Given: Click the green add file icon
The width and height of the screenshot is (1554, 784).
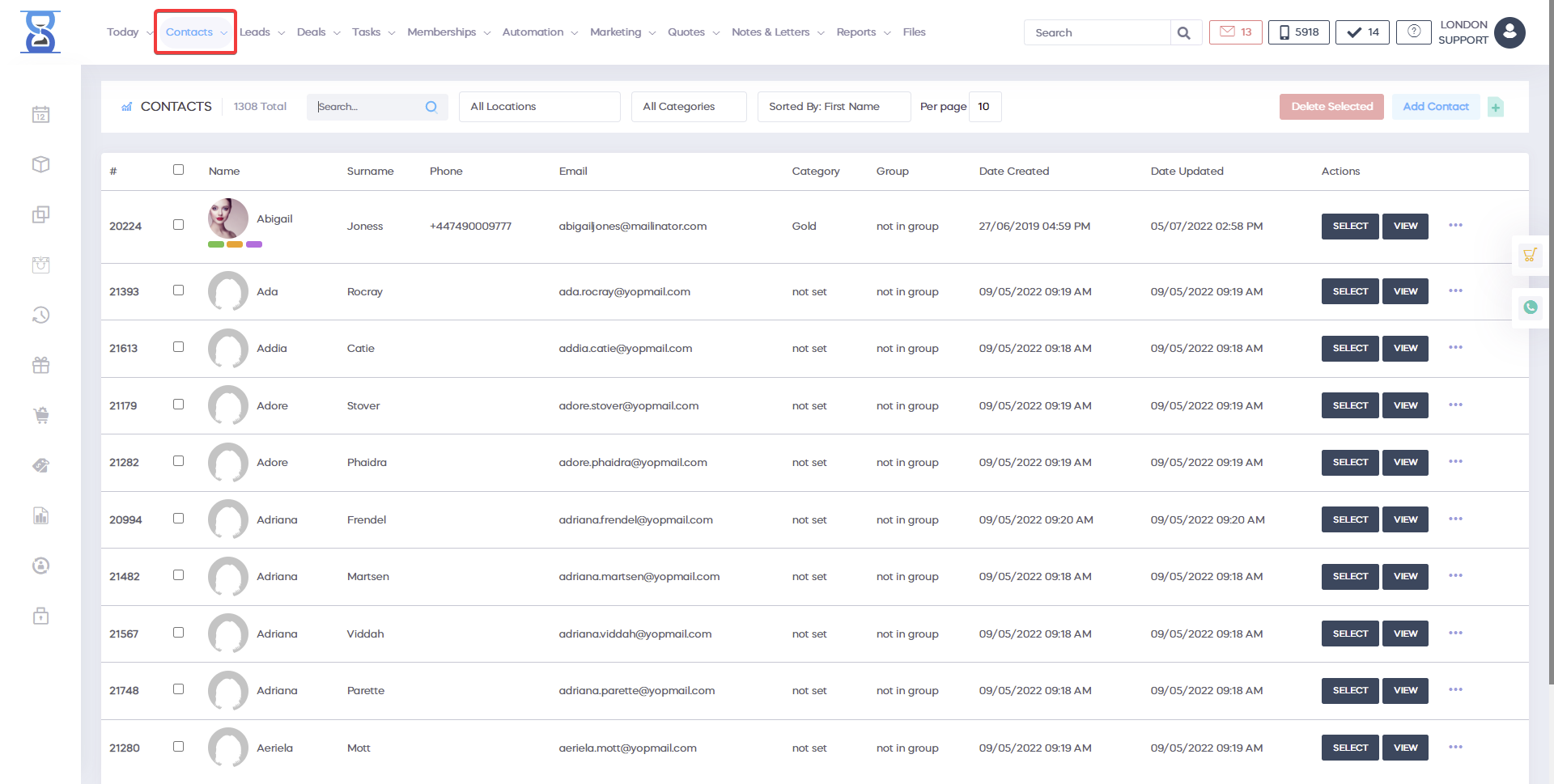Looking at the screenshot, I should (x=1496, y=107).
